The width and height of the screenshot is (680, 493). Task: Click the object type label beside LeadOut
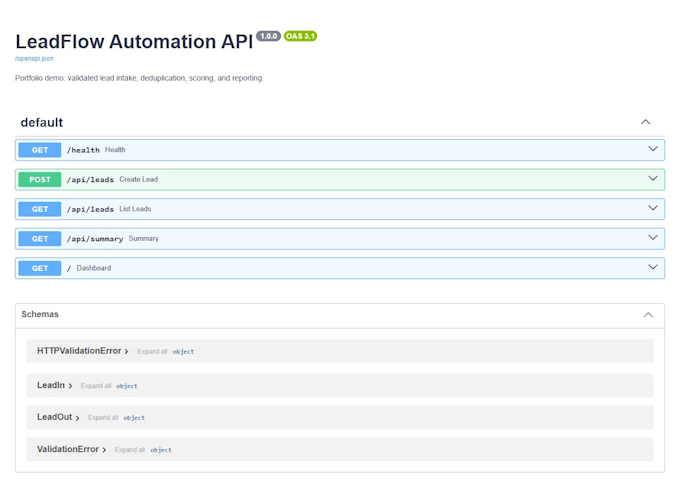point(134,418)
